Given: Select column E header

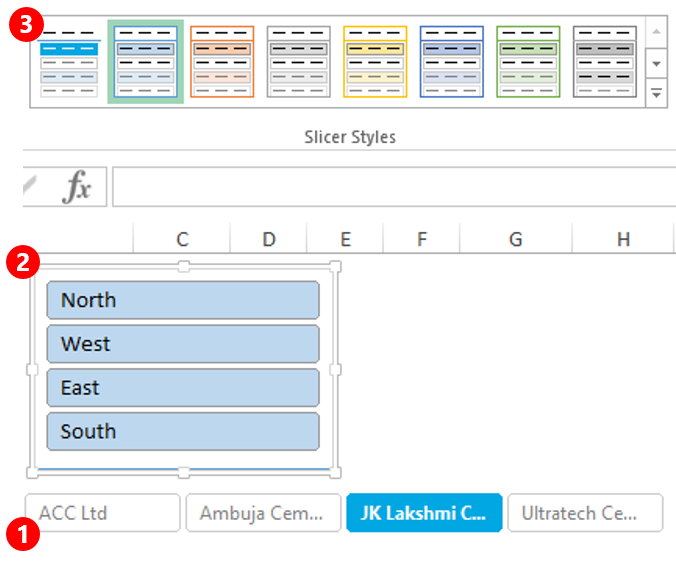Looking at the screenshot, I should (x=345, y=238).
